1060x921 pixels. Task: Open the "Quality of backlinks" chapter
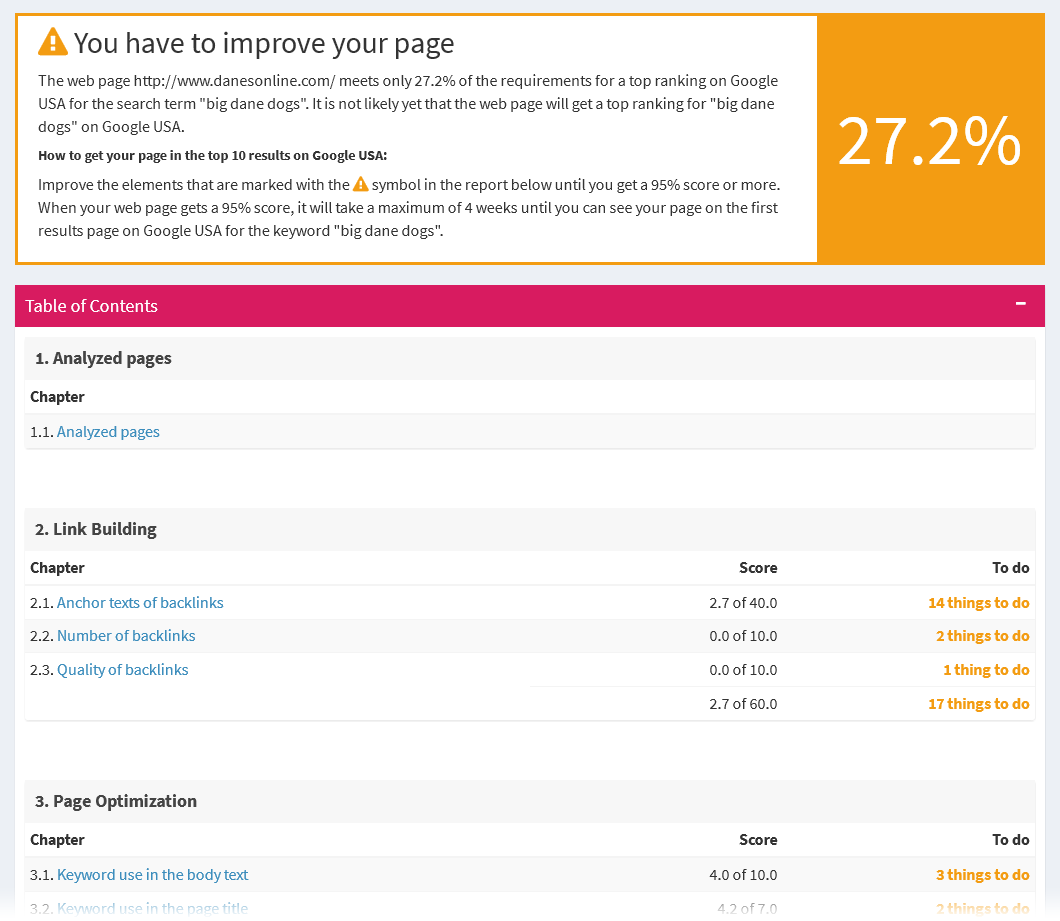tap(122, 669)
